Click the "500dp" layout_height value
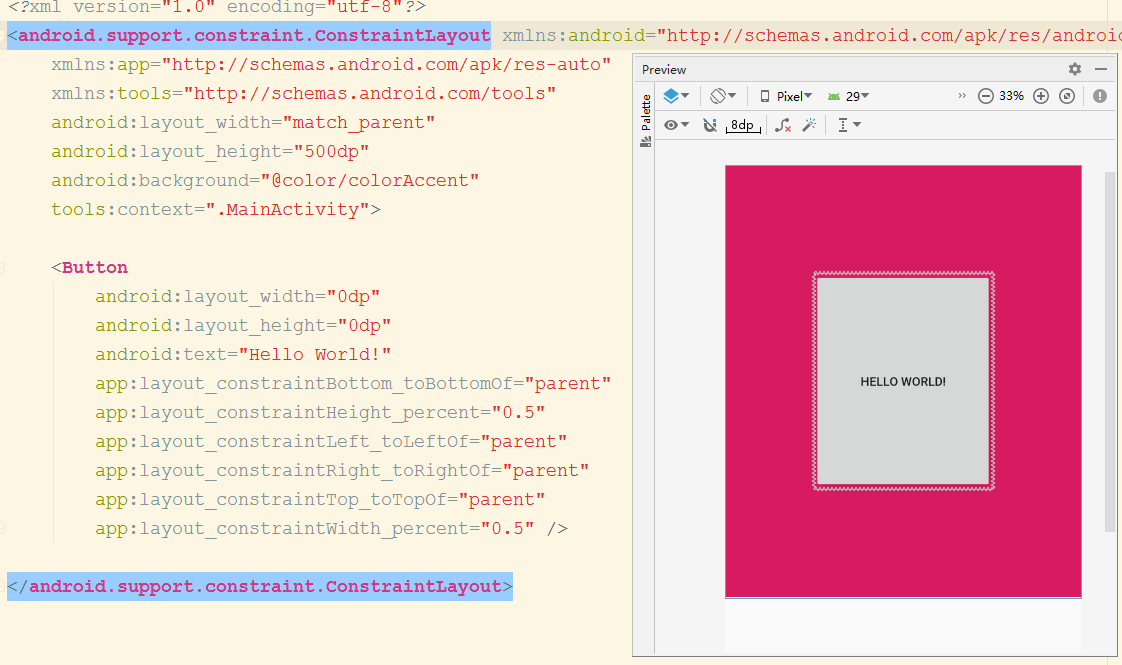Image resolution: width=1122 pixels, height=665 pixels. (x=331, y=152)
